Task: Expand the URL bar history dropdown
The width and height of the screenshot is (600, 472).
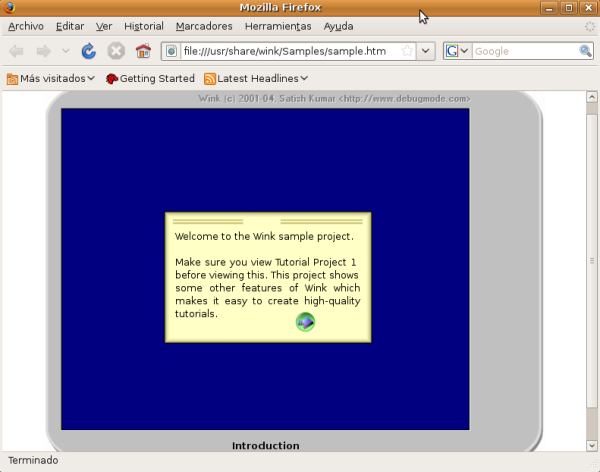Action: (x=426, y=51)
